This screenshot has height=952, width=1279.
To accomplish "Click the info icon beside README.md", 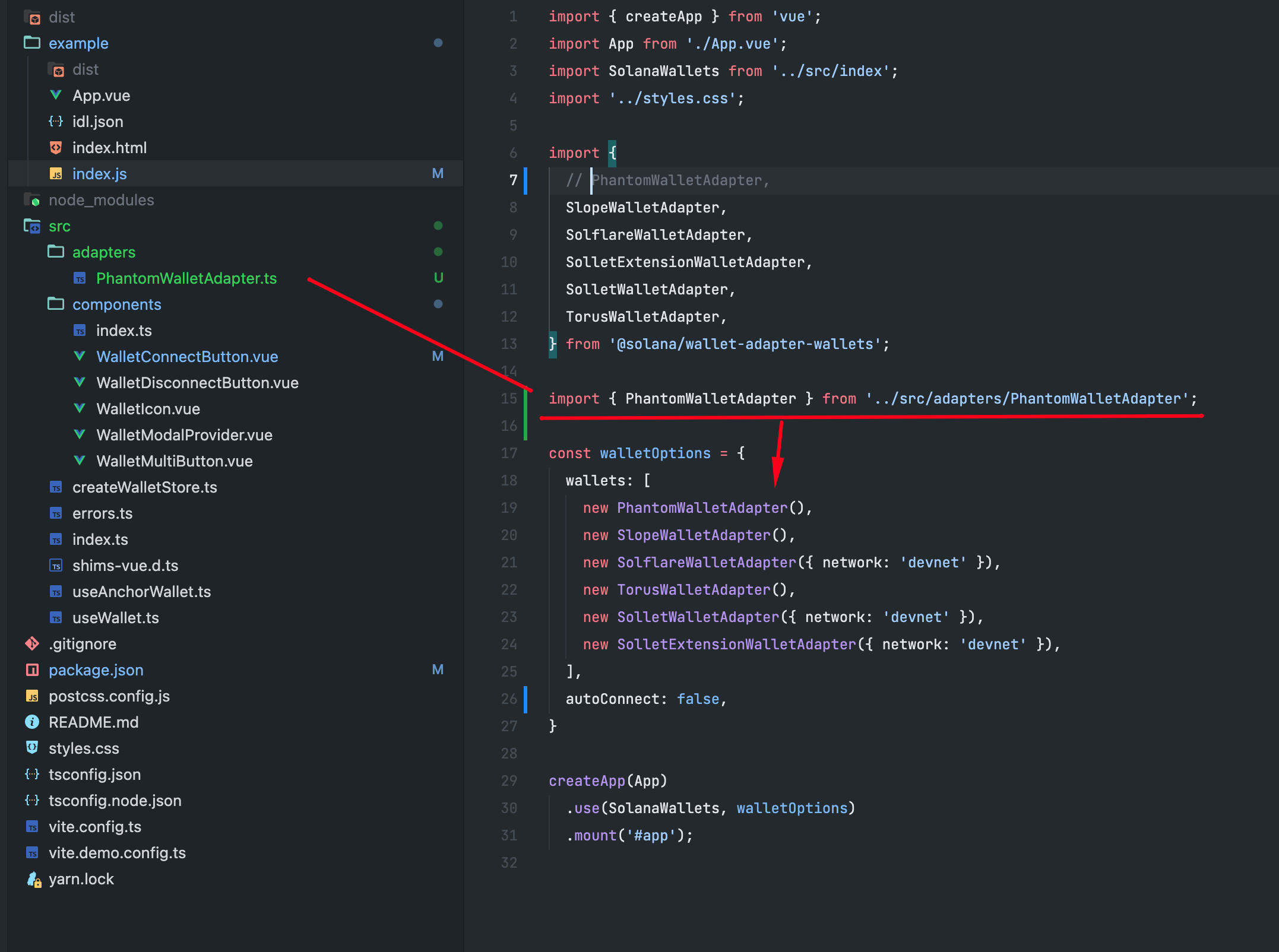I will 32,722.
